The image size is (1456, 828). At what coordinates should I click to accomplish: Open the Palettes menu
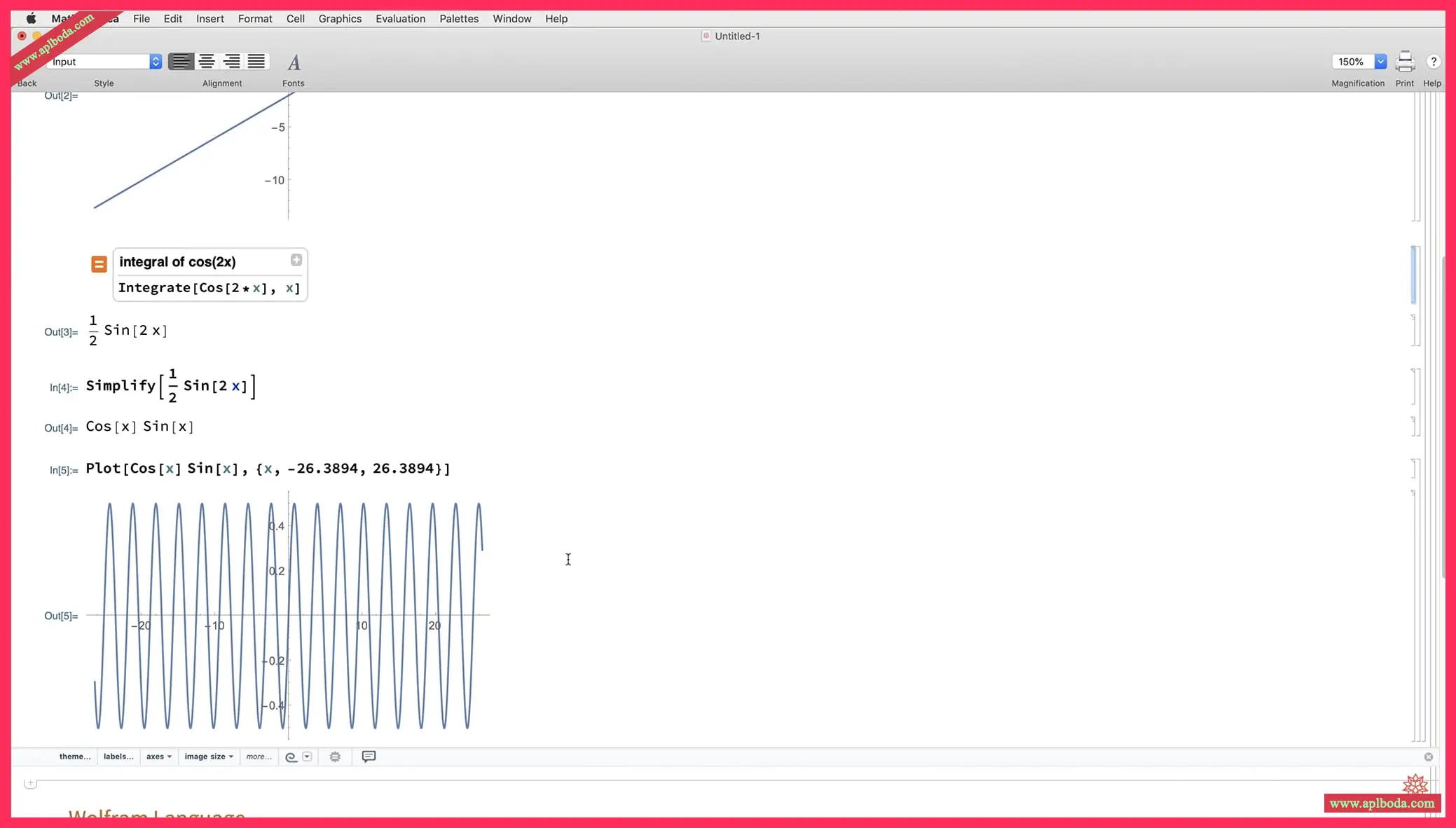tap(459, 19)
